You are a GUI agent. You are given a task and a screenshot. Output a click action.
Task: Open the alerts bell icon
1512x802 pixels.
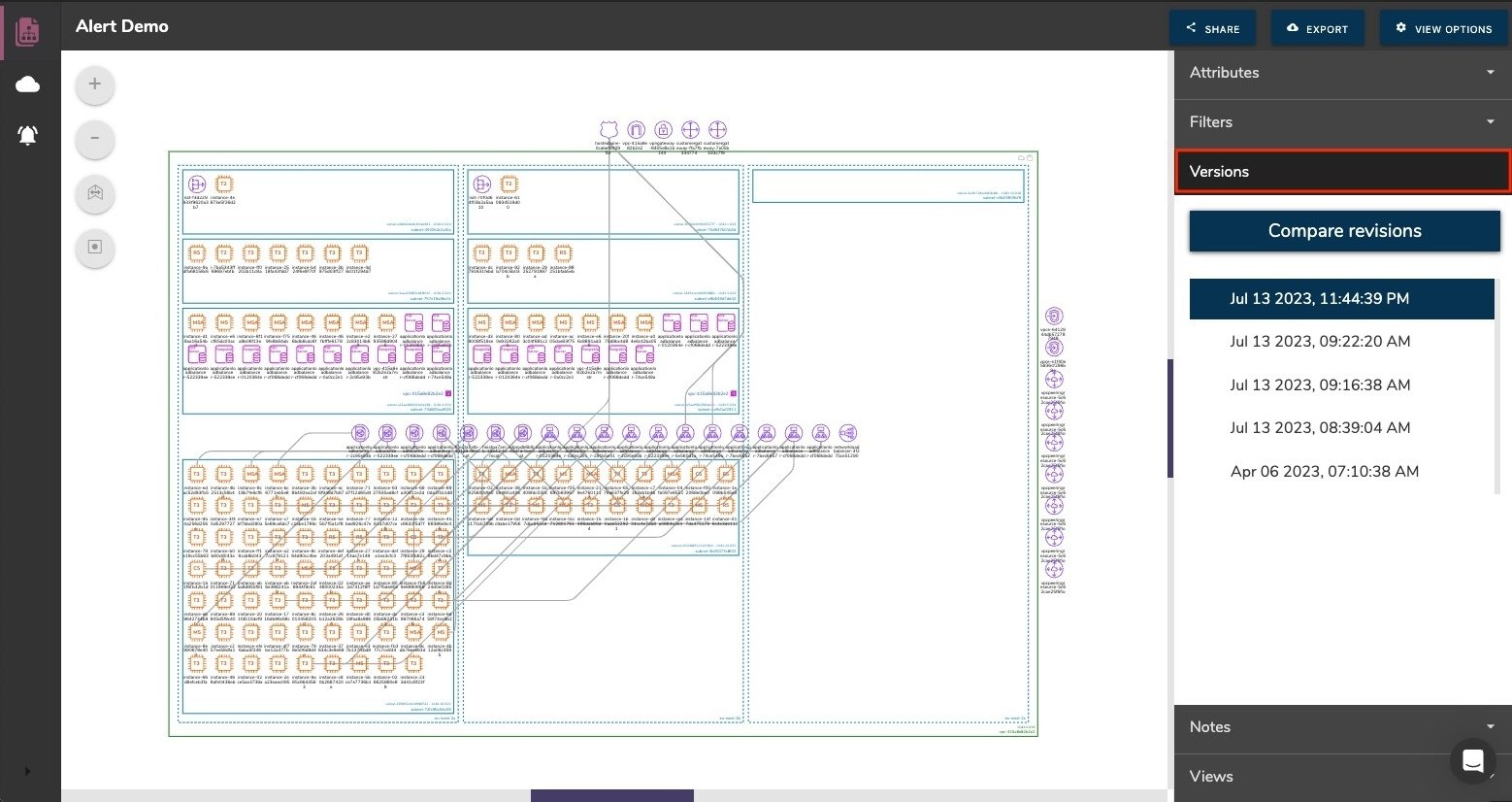[x=27, y=135]
